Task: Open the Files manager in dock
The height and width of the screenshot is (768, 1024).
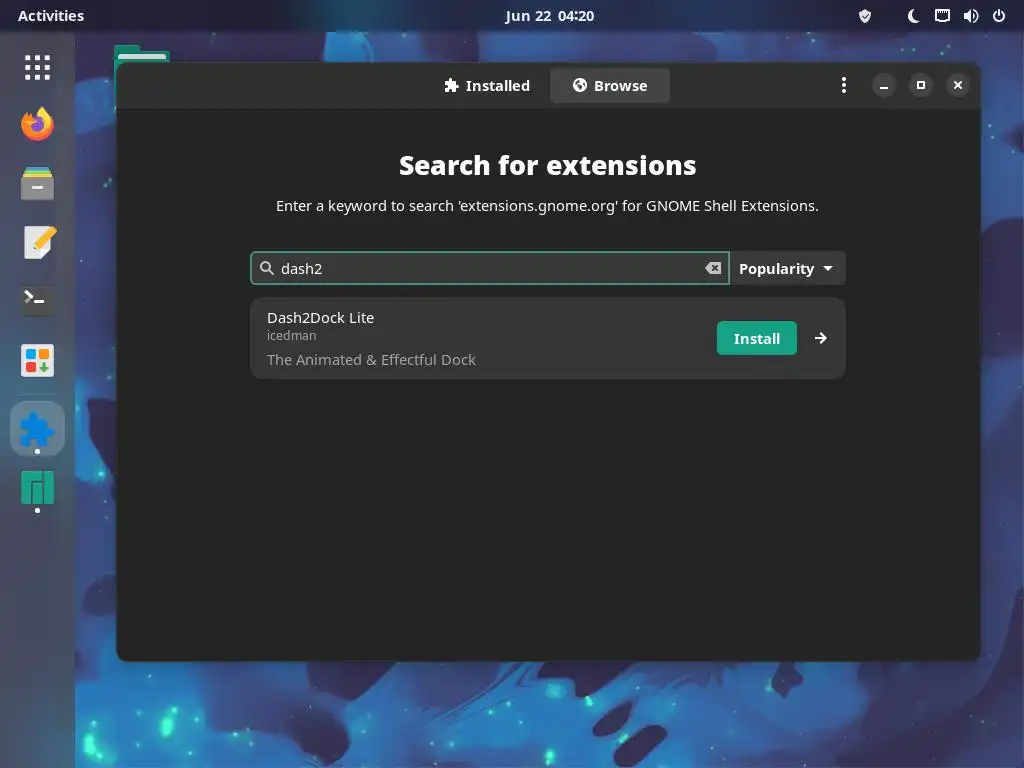Action: [x=37, y=184]
